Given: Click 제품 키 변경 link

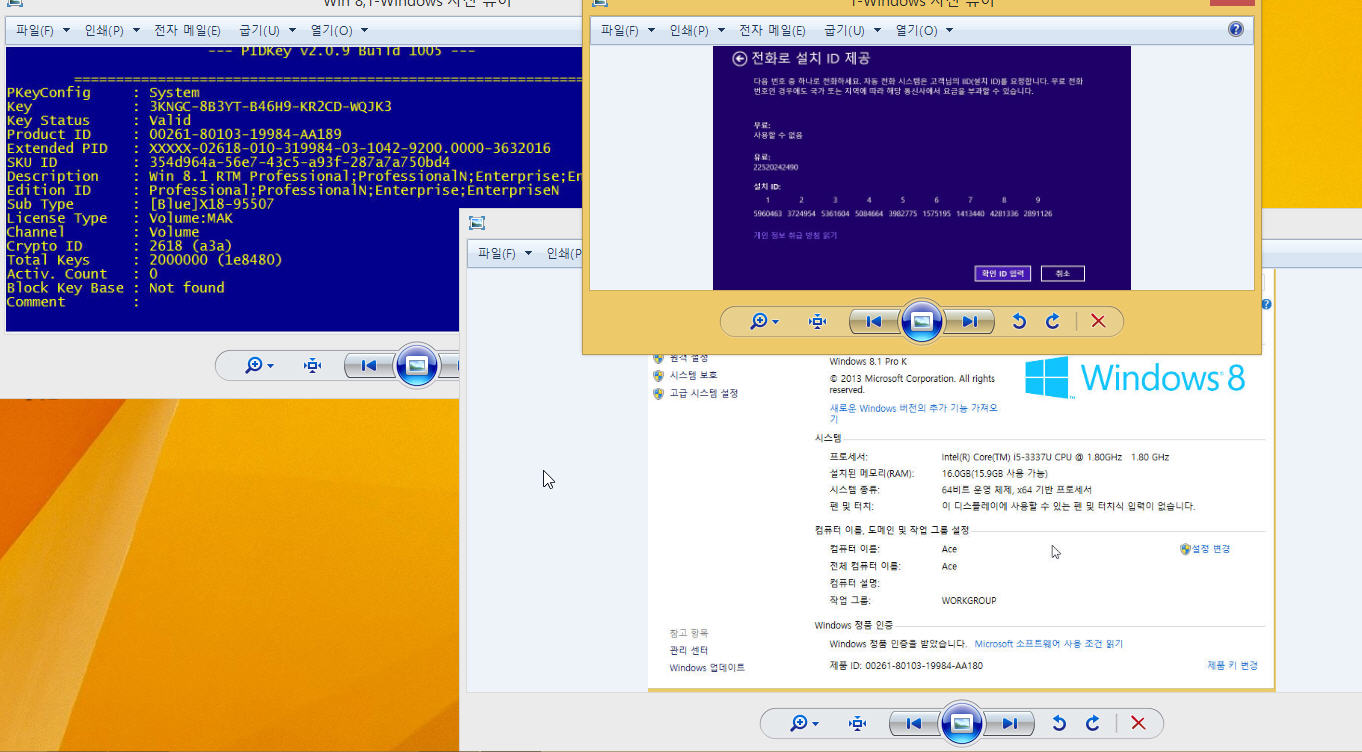Looking at the screenshot, I should (x=1232, y=665).
